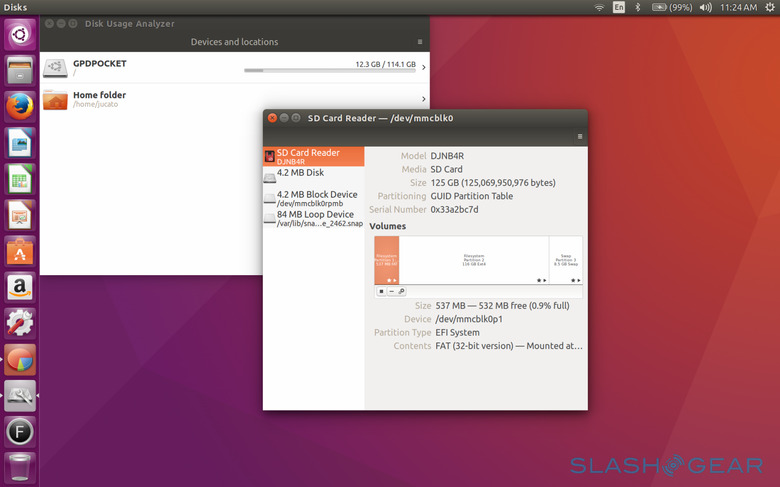Select the 84 MB Loop Device
Screen dimensions: 780x487
pos(314,218)
